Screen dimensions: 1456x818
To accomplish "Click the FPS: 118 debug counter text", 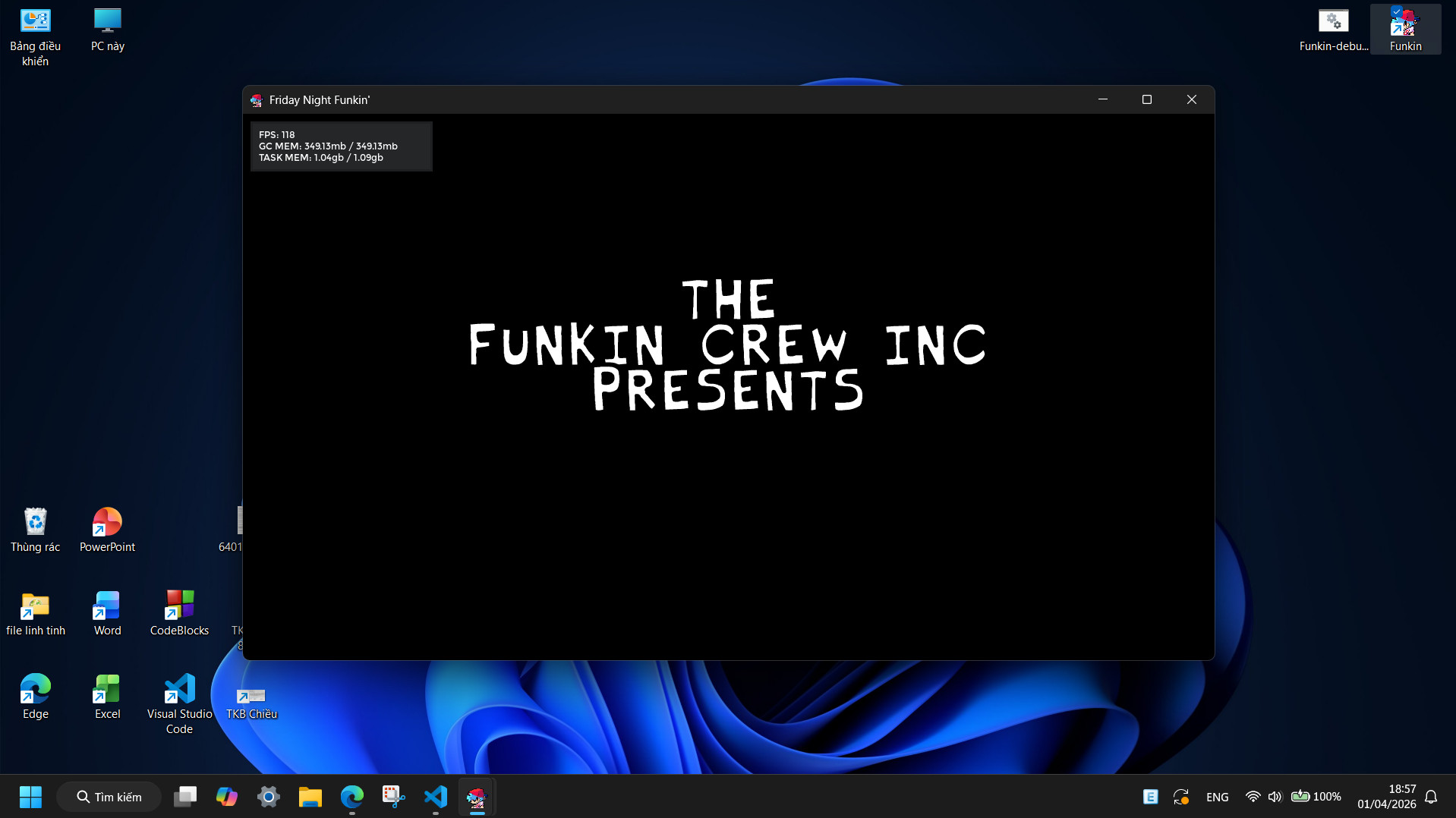I will [277, 134].
